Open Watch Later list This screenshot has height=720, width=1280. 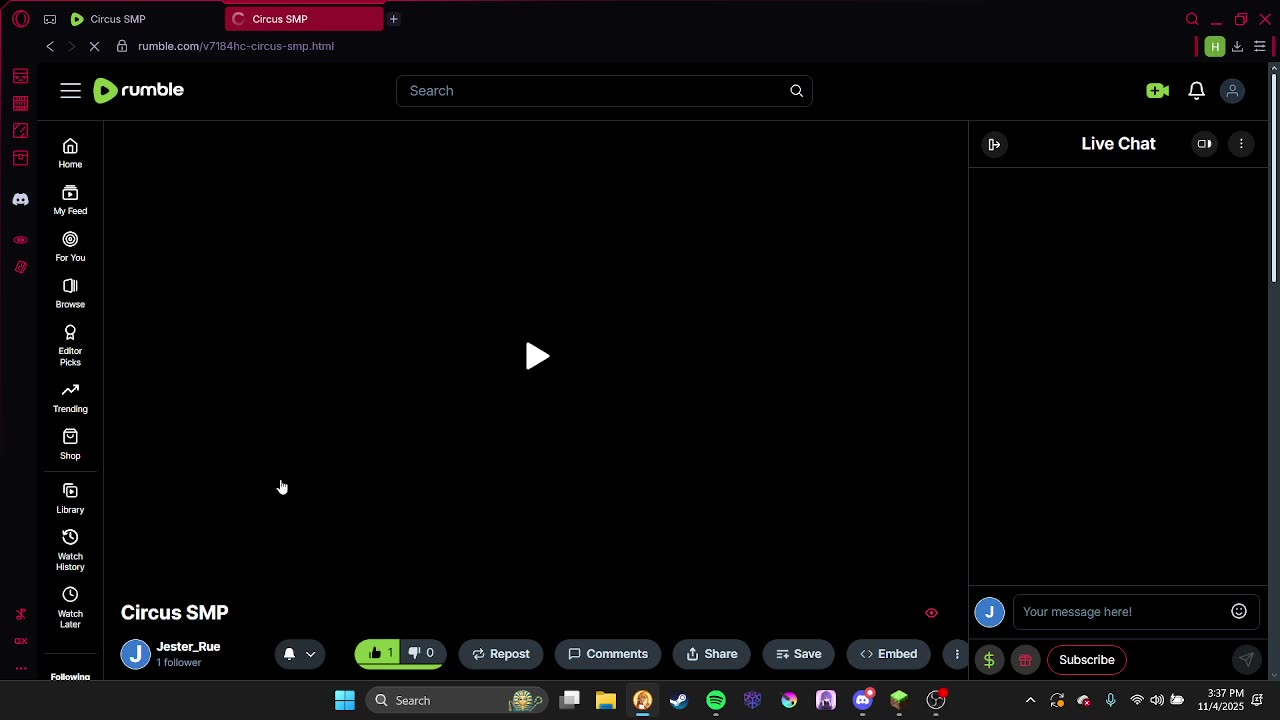coord(70,607)
